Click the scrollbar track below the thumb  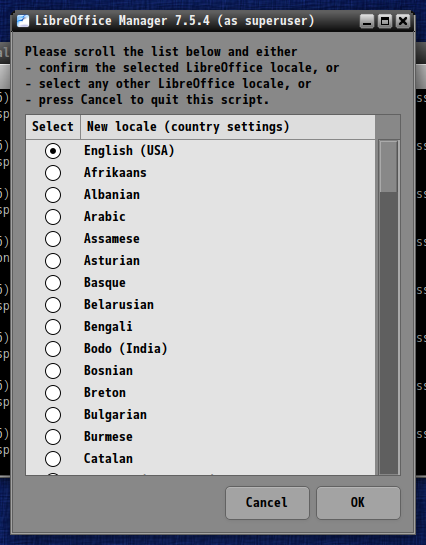tap(388, 333)
